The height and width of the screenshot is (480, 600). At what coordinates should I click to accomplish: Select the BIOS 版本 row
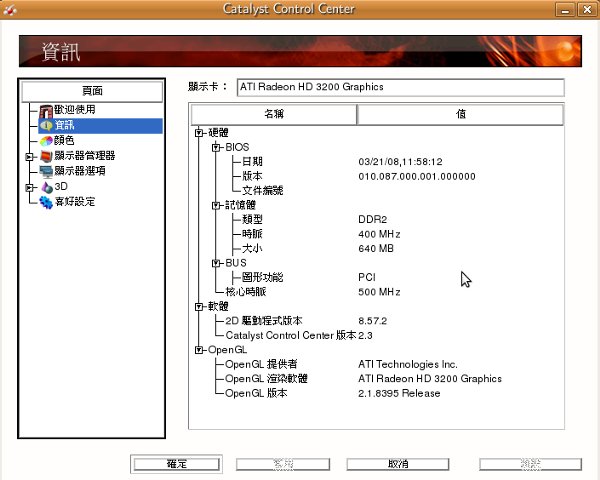tap(252, 176)
